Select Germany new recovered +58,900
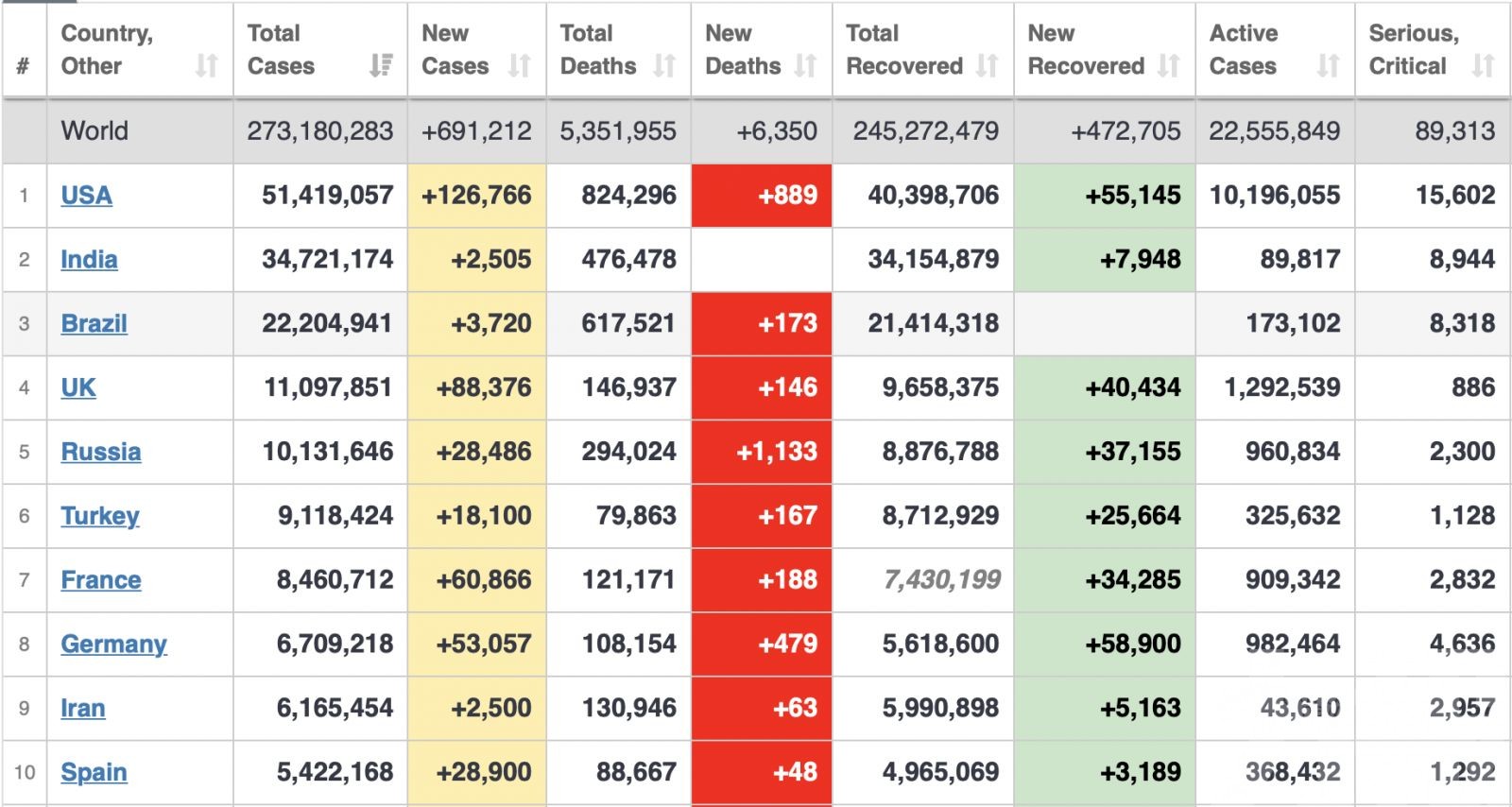The image size is (1512, 807). click(1133, 644)
